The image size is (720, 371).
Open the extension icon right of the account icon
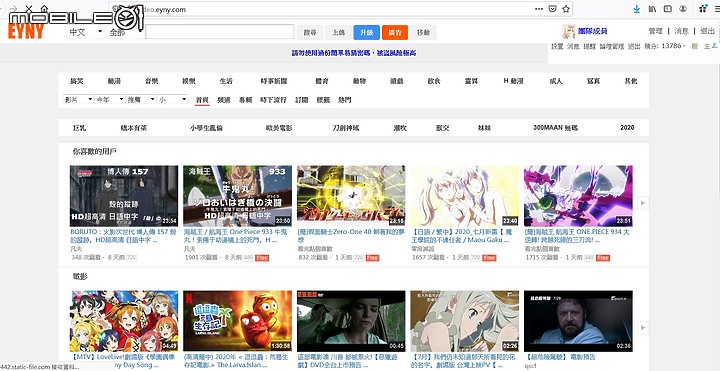[x=703, y=9]
